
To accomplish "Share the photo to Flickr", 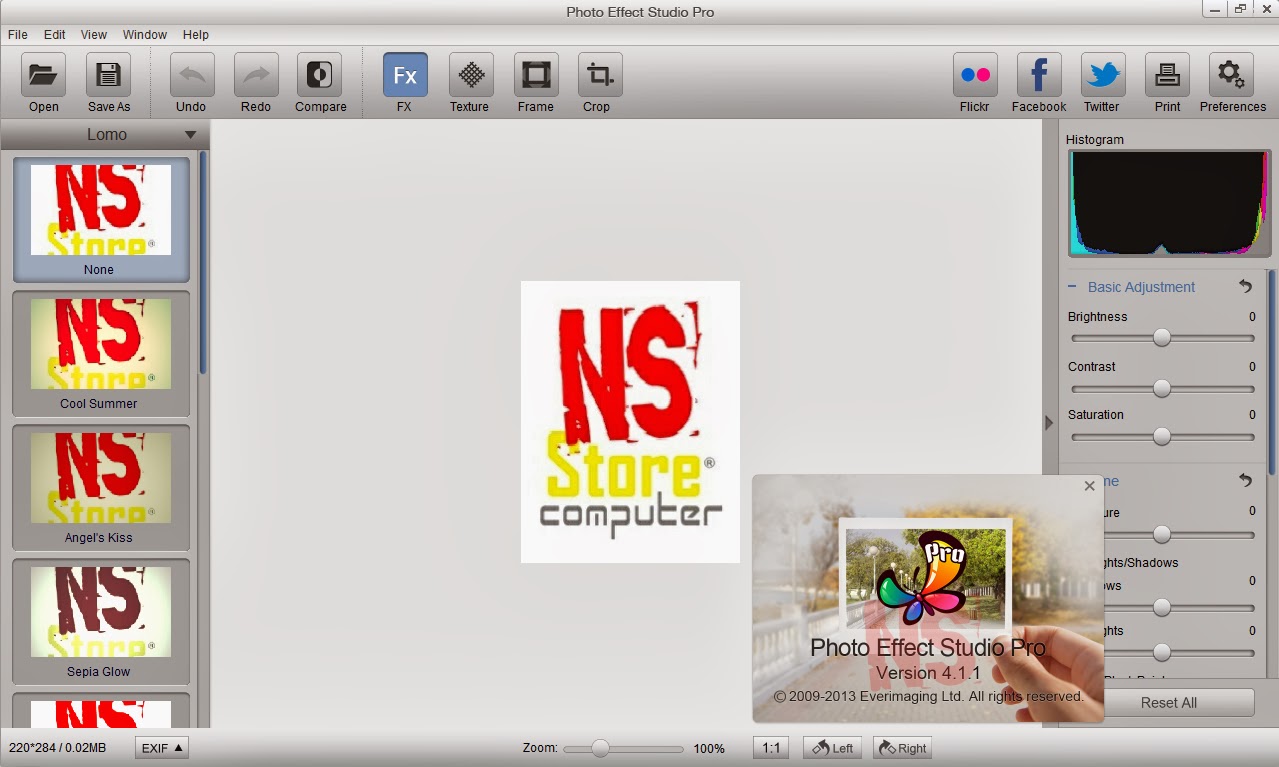I will [x=975, y=75].
